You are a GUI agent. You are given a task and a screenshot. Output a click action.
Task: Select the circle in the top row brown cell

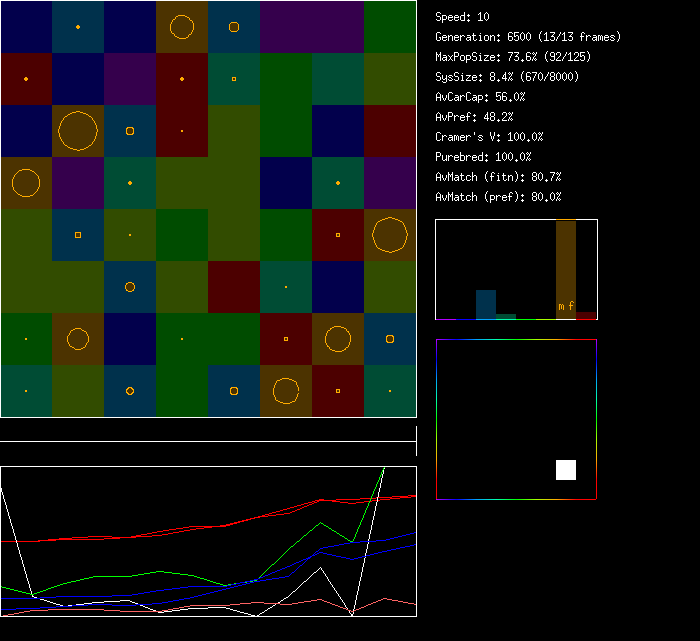click(182, 27)
